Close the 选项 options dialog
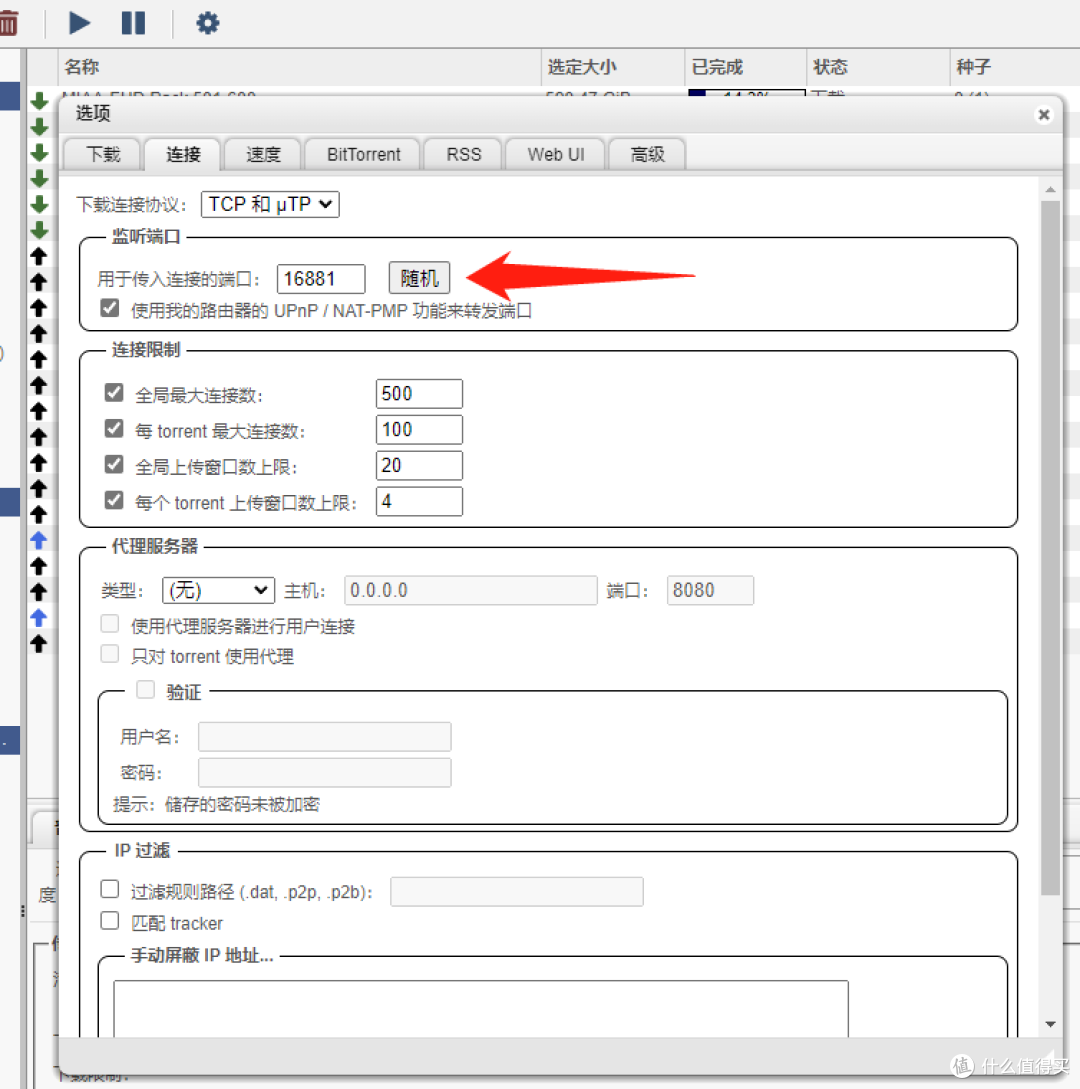The width and height of the screenshot is (1080, 1089). pyautogui.click(x=1044, y=114)
